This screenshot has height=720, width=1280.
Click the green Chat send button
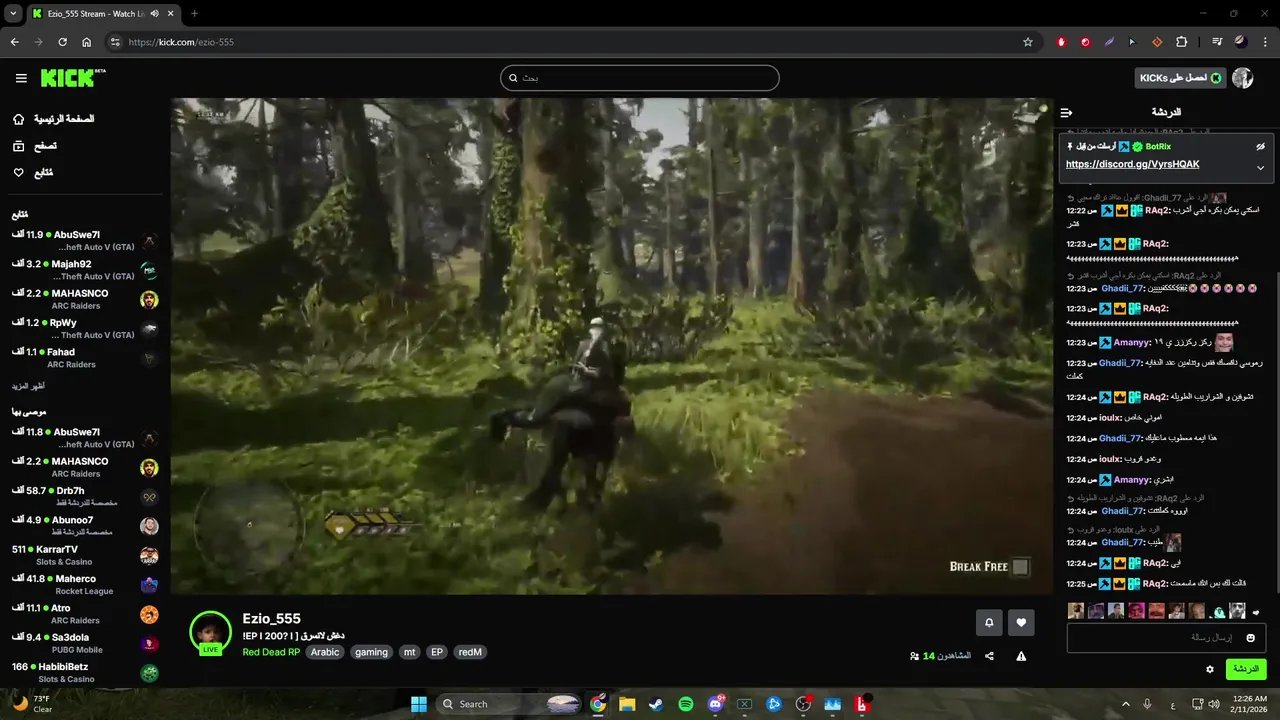pos(1246,669)
